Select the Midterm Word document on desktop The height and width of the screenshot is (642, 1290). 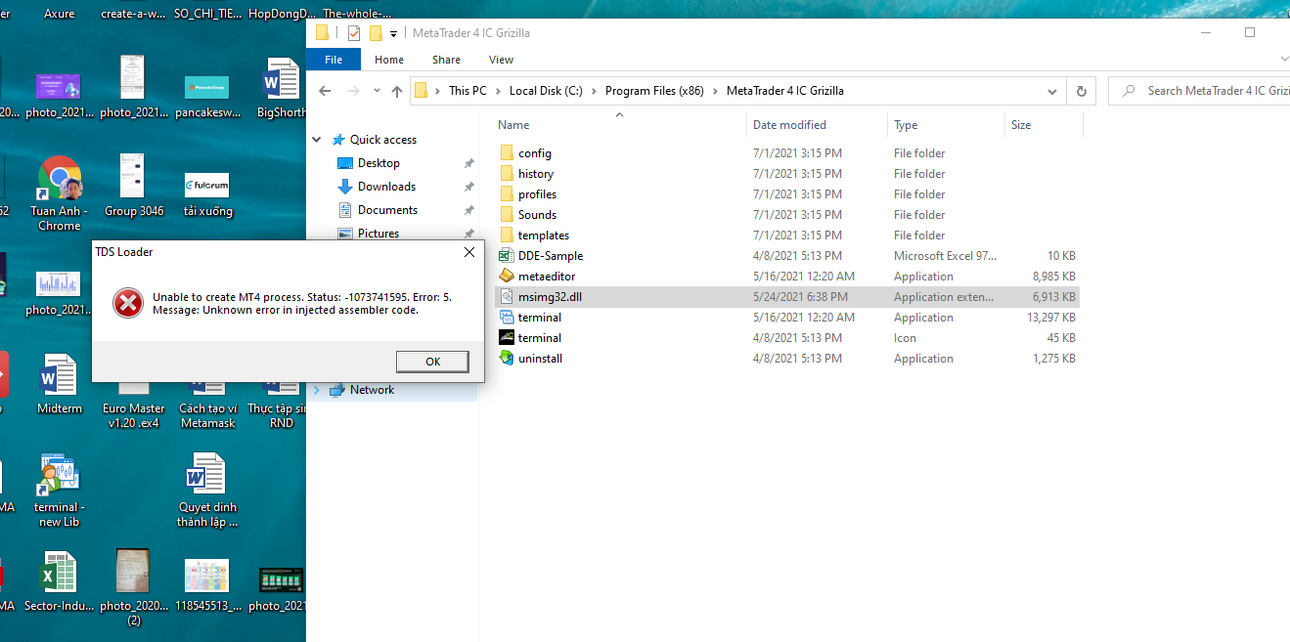[59, 384]
